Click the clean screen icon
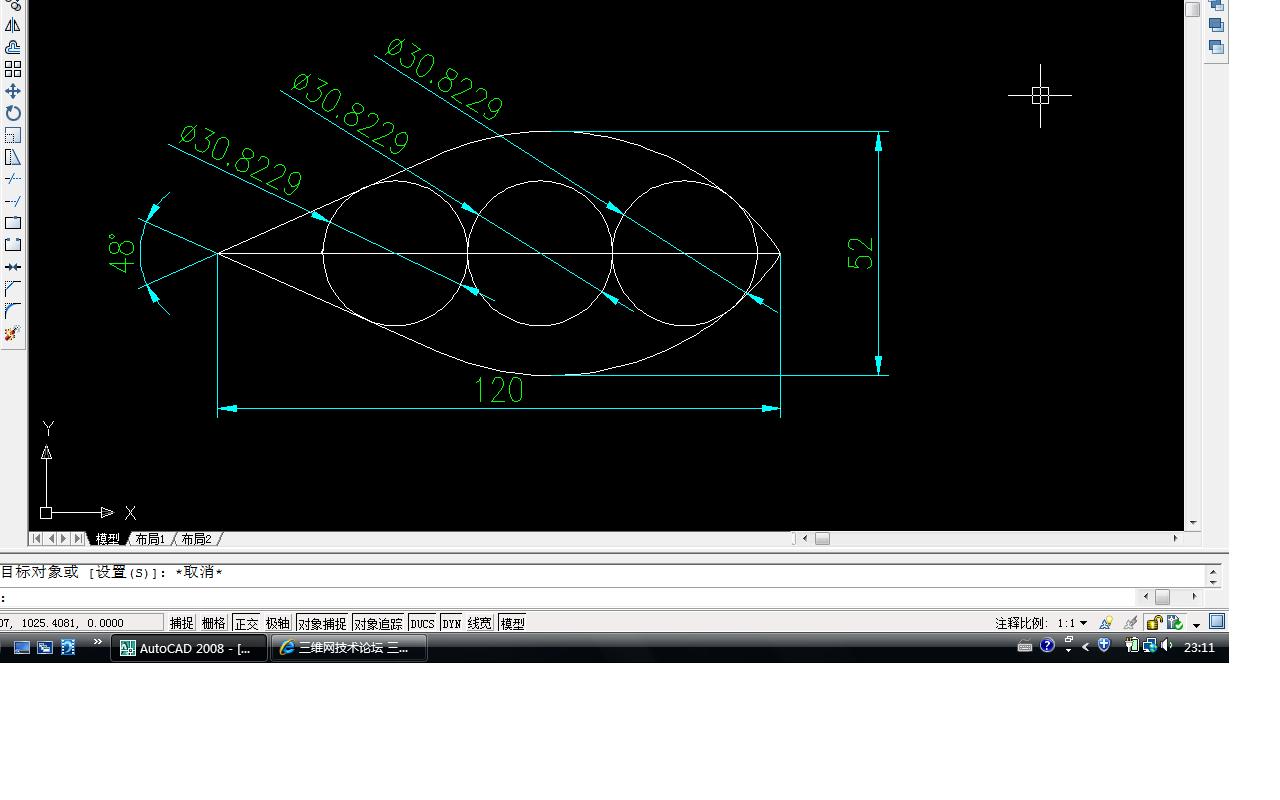The height and width of the screenshot is (800, 1280). [x=1217, y=621]
